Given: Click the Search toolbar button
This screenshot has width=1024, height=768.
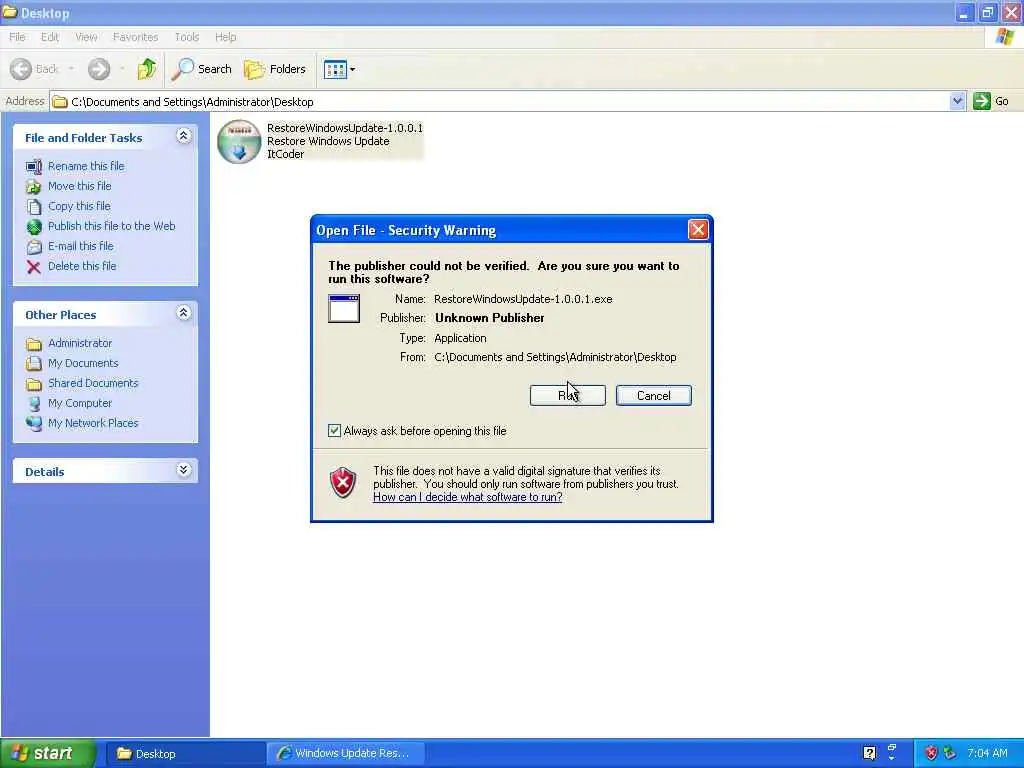Looking at the screenshot, I should tap(201, 69).
